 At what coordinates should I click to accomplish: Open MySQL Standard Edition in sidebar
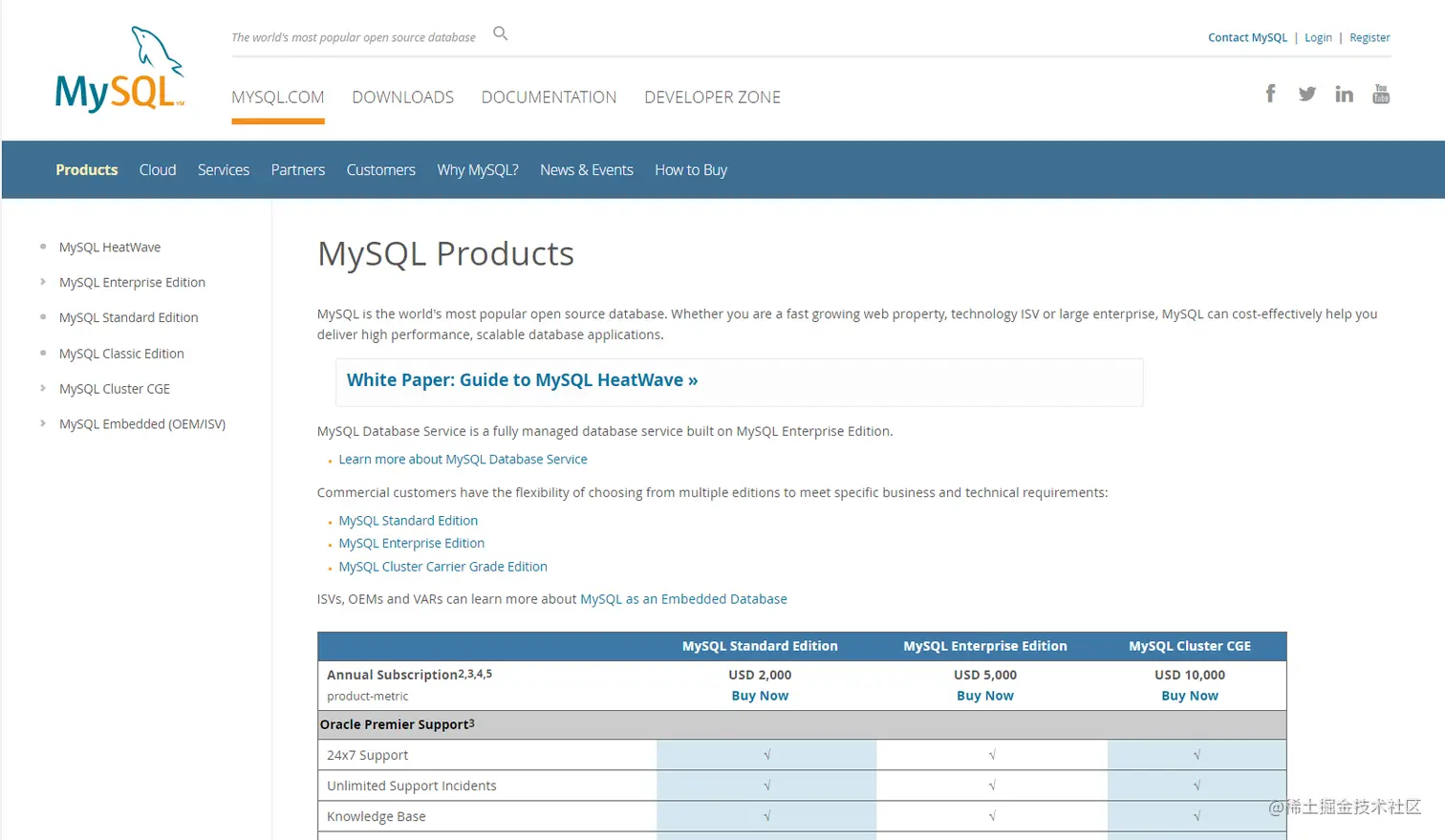click(129, 317)
